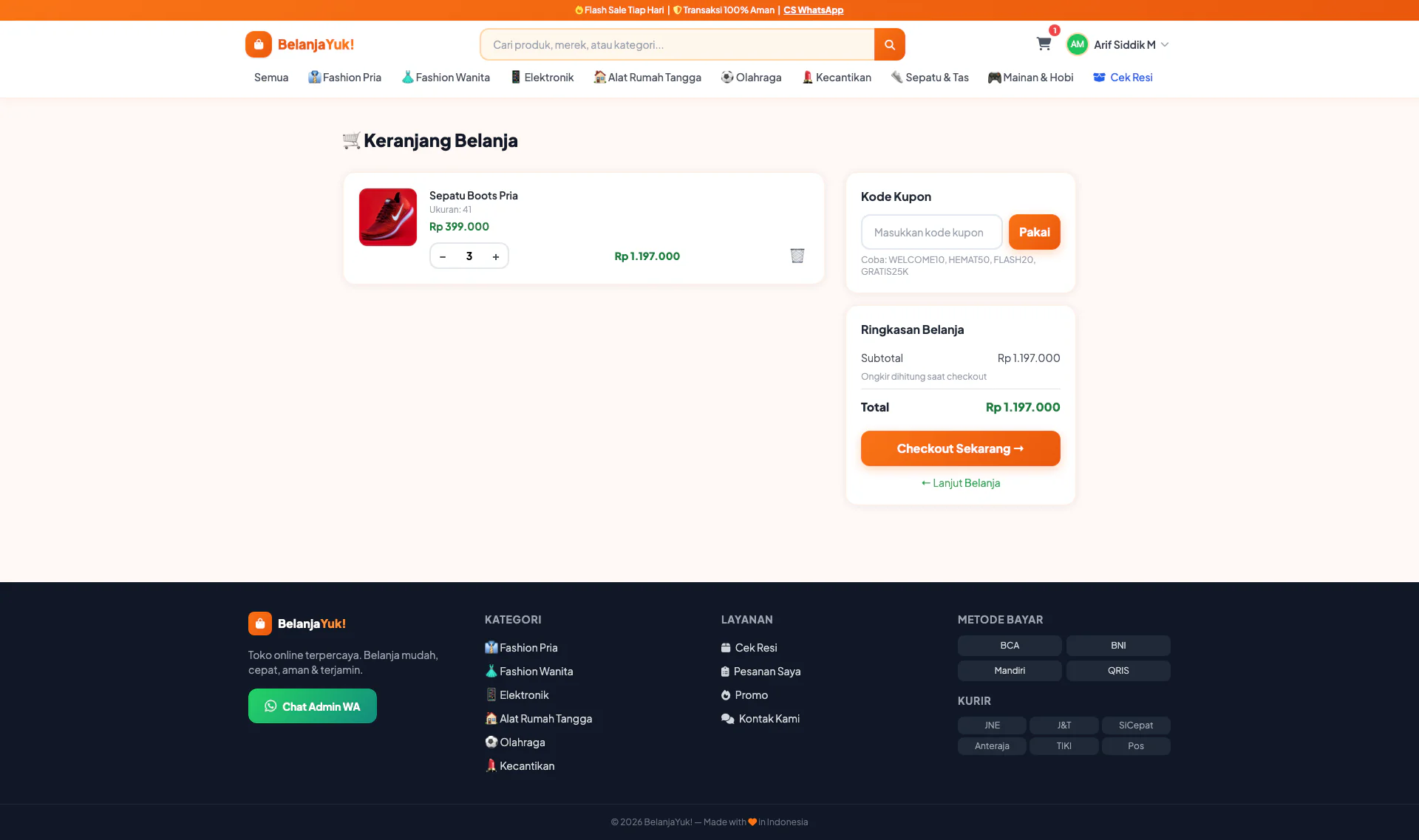Open Sepatu & Tas in navigation bar
The height and width of the screenshot is (840, 1419).
[930, 78]
